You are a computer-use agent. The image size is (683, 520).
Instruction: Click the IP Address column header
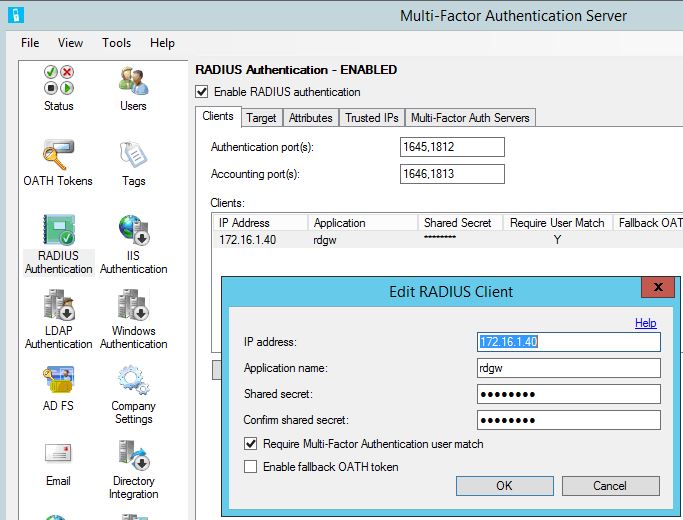tap(260, 223)
